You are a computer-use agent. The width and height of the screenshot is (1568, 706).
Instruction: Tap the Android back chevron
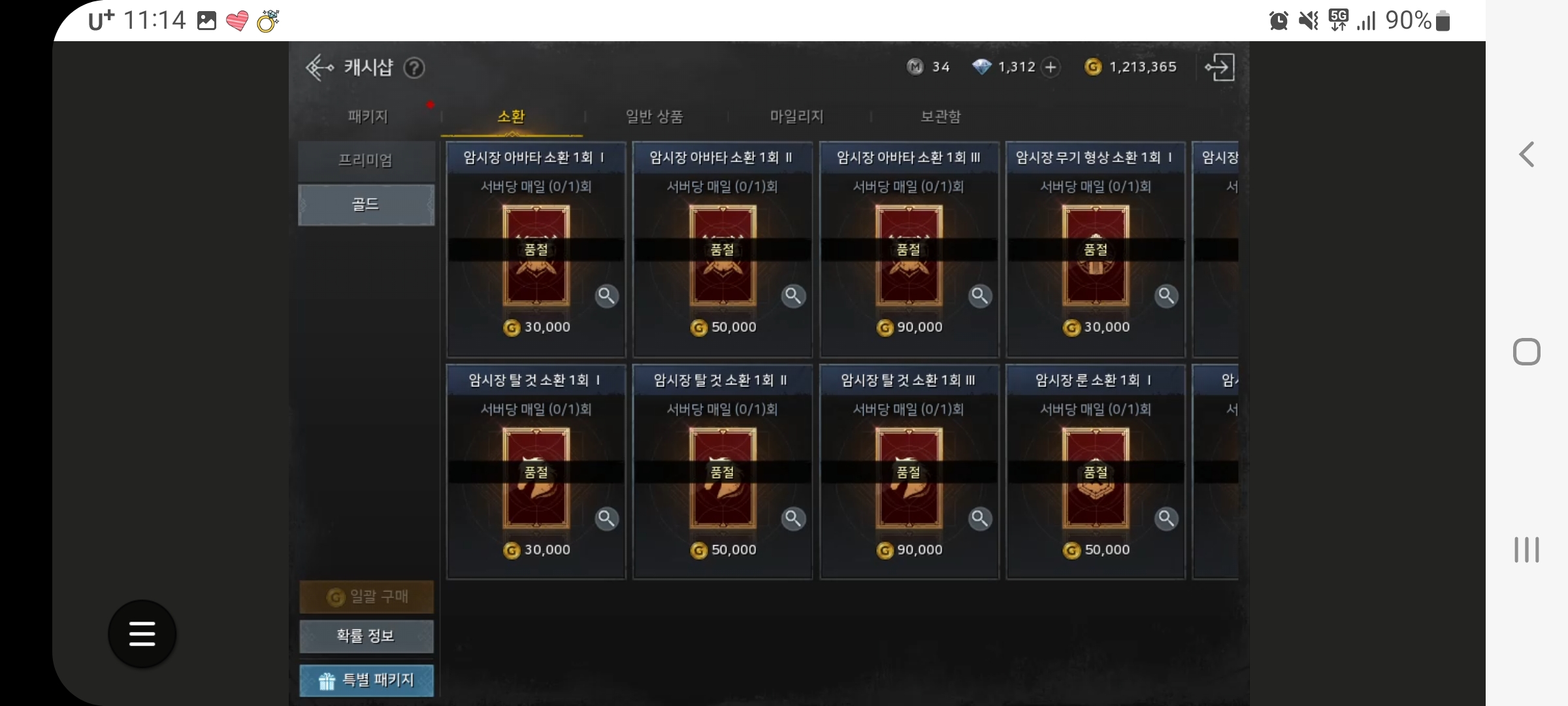[1527, 155]
